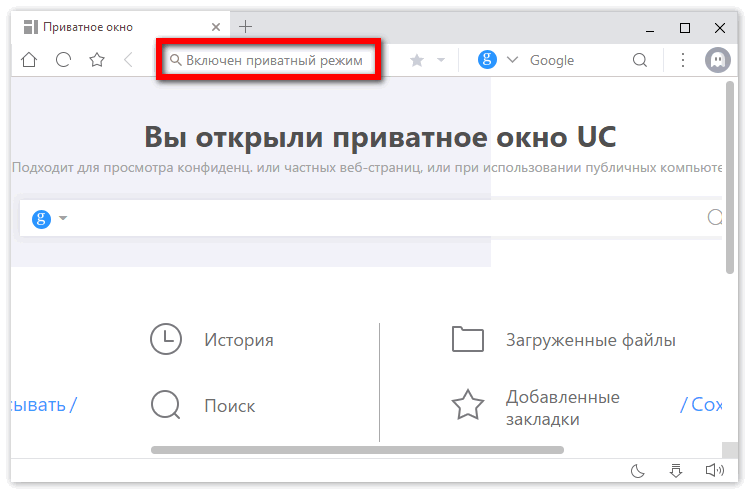Open bookmarks with outlined star icon
The height and width of the screenshot is (493, 749).
coord(97,60)
